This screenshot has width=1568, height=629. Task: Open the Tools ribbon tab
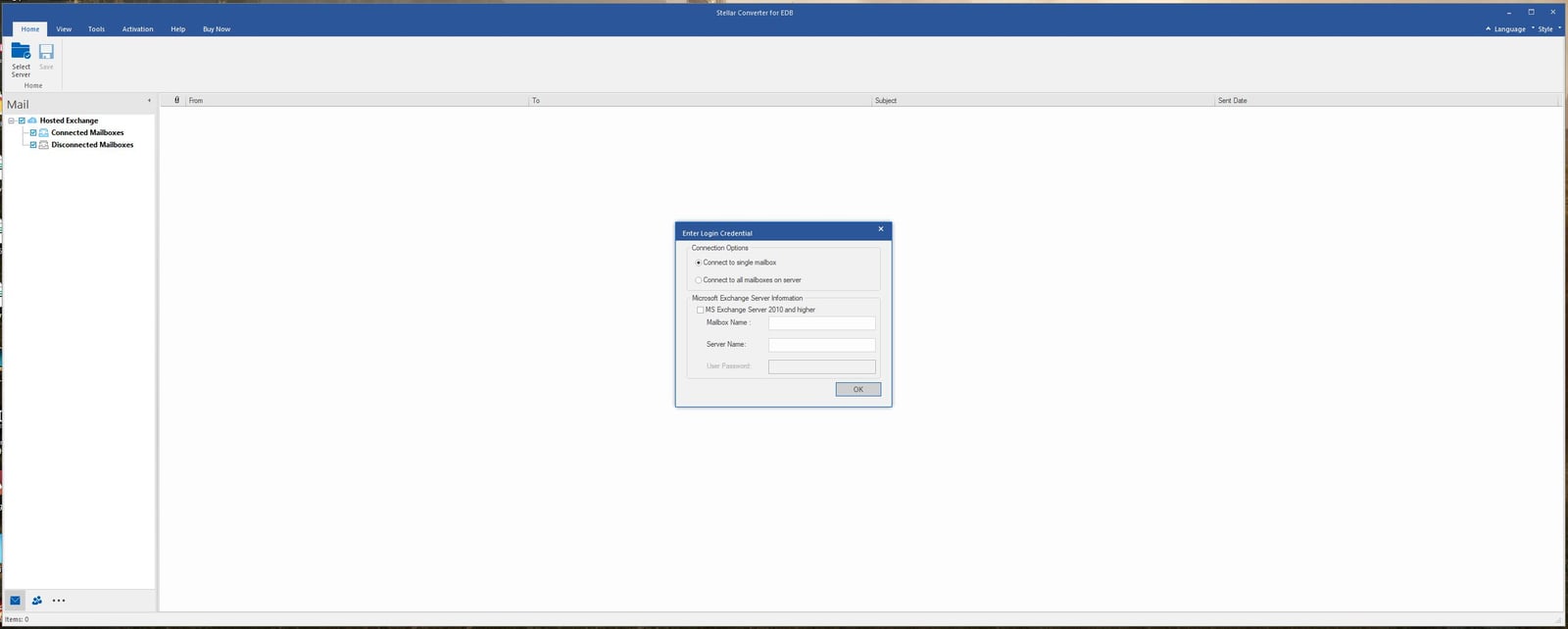click(x=96, y=29)
